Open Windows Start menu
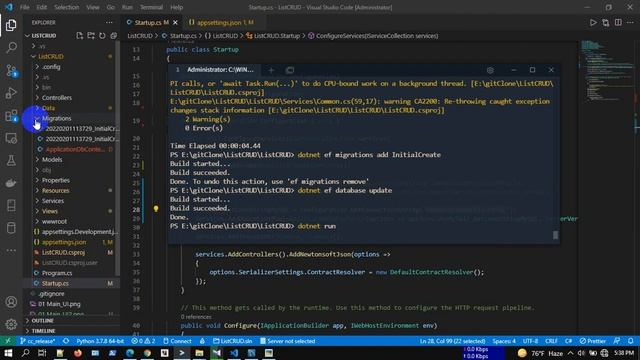 pyautogui.click(x=8, y=353)
